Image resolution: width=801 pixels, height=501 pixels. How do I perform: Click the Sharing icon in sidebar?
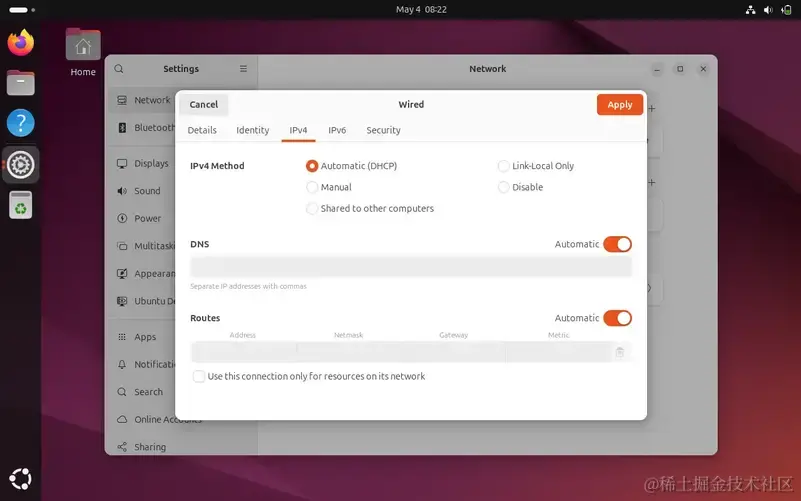pos(122,447)
